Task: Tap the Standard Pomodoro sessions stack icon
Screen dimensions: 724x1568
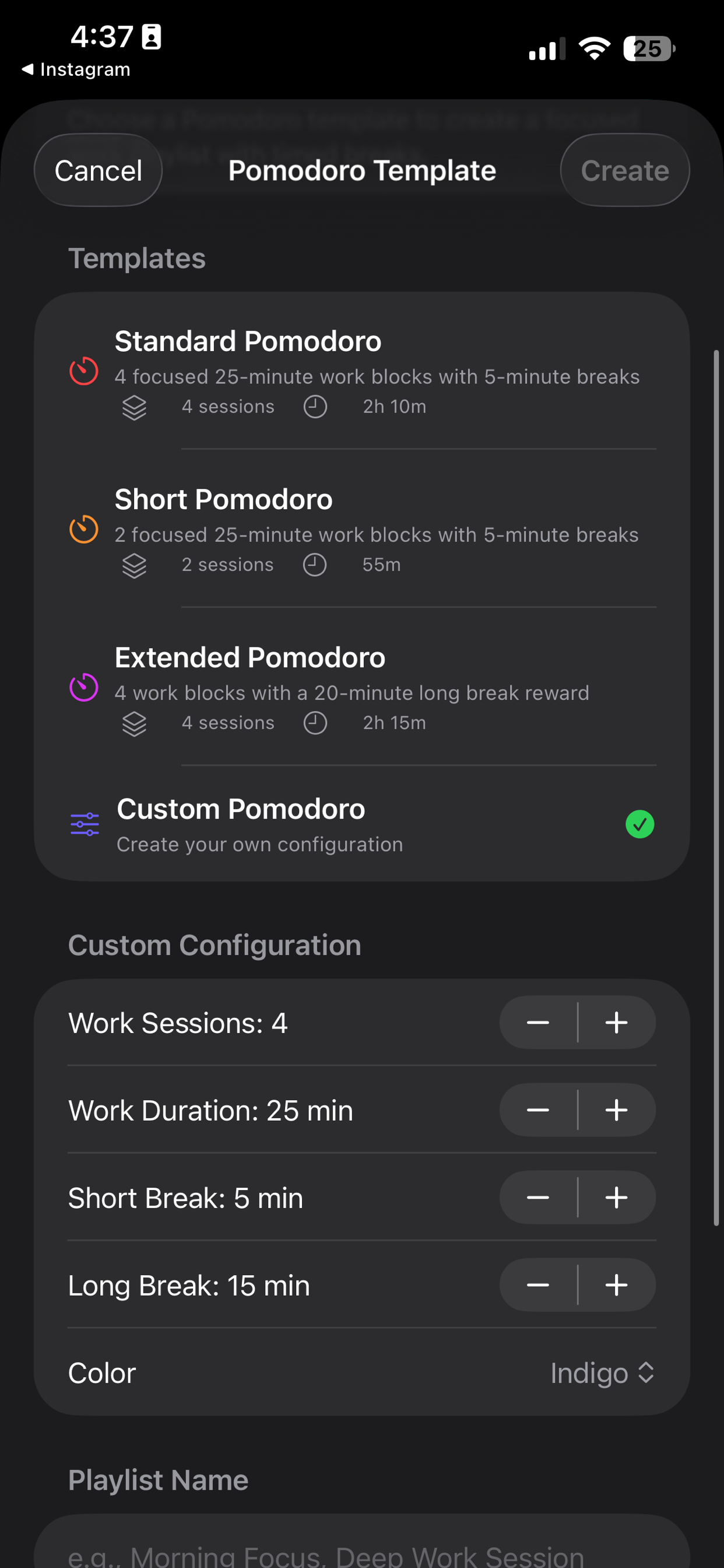Action: coord(135,407)
